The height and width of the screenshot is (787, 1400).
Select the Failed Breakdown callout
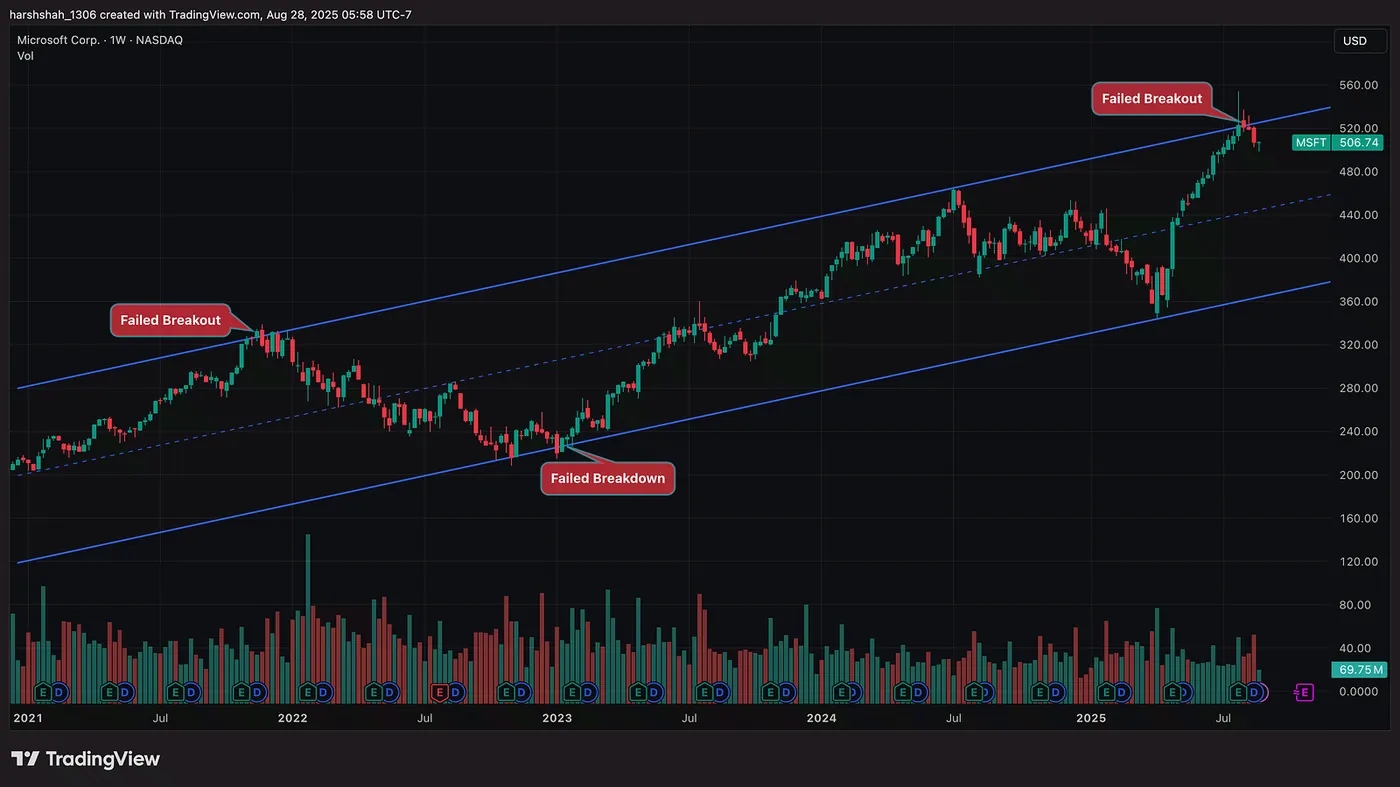point(608,478)
